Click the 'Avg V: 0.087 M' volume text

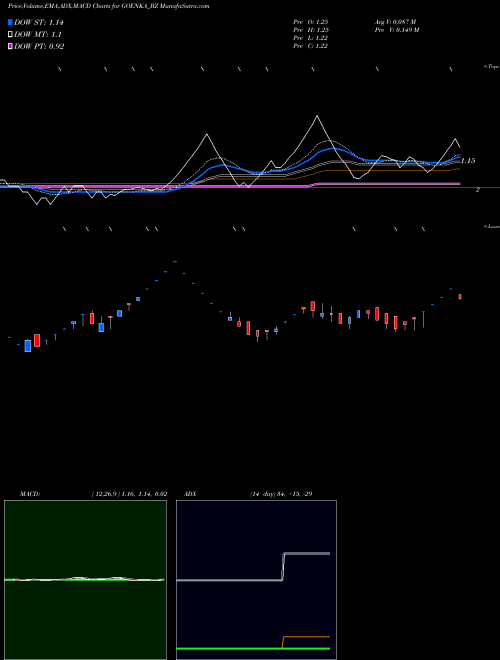396,21
